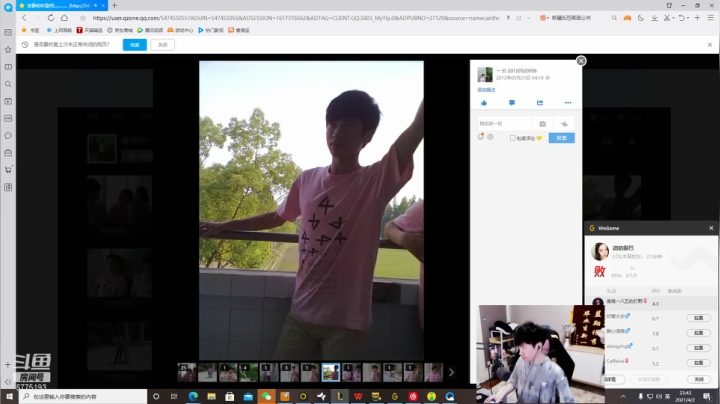Open search engine selector dropdown
Viewport: 720px width, 404px height.
(544, 18)
